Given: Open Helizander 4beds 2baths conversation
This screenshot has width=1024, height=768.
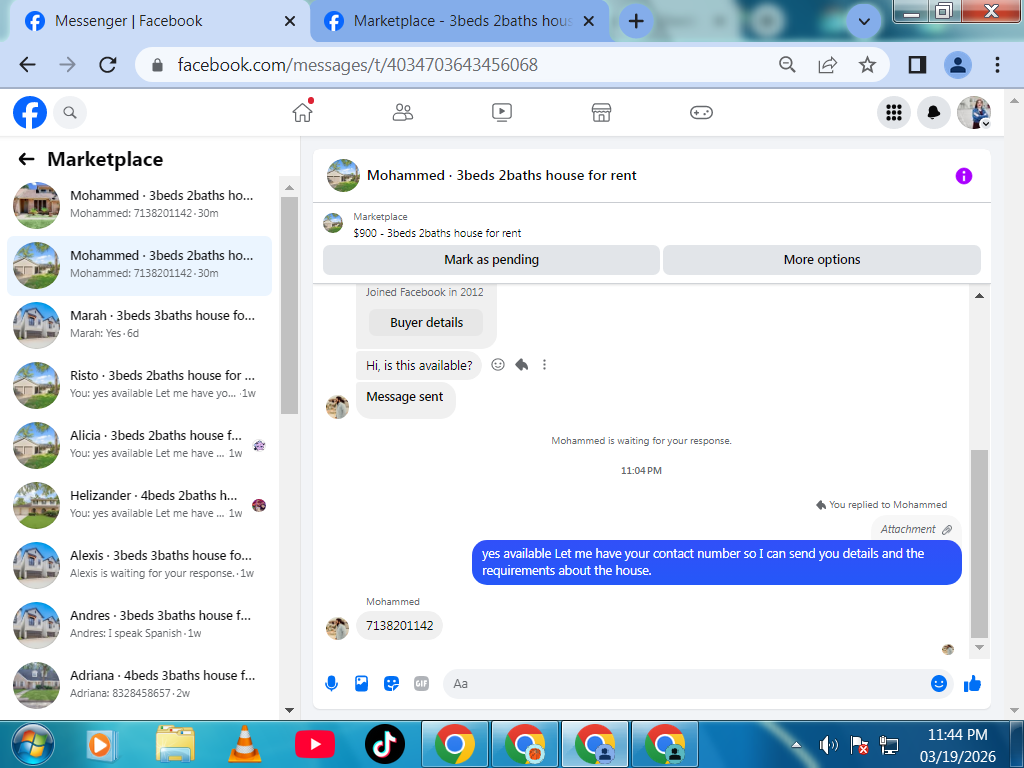Looking at the screenshot, I should (140, 505).
